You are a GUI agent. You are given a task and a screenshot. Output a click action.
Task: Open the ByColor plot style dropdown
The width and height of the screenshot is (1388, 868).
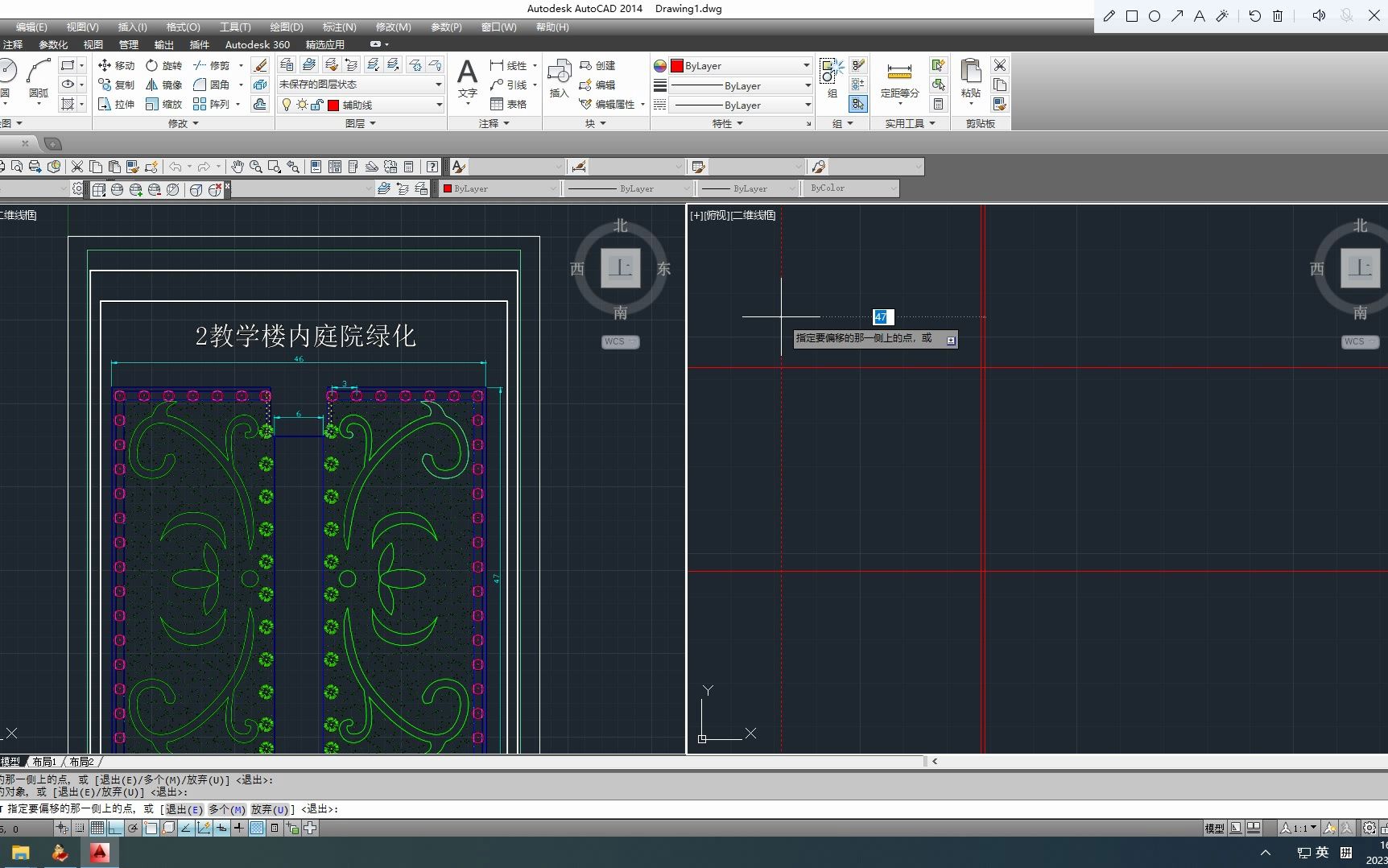pos(853,188)
